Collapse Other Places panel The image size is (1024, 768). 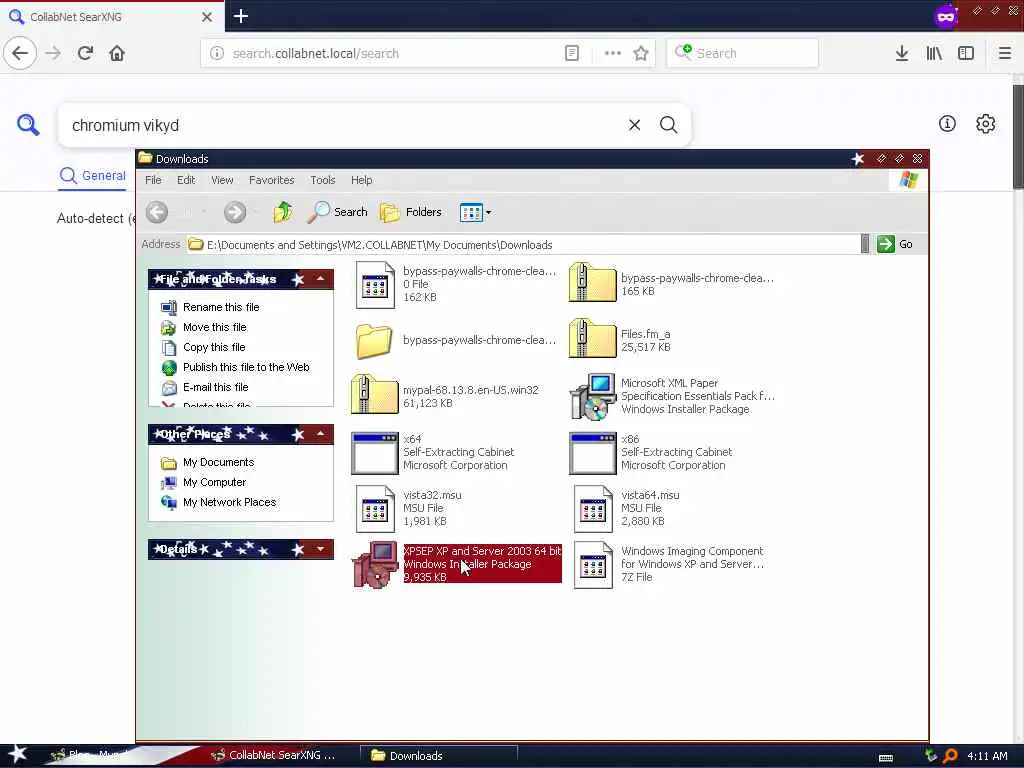[320, 434]
